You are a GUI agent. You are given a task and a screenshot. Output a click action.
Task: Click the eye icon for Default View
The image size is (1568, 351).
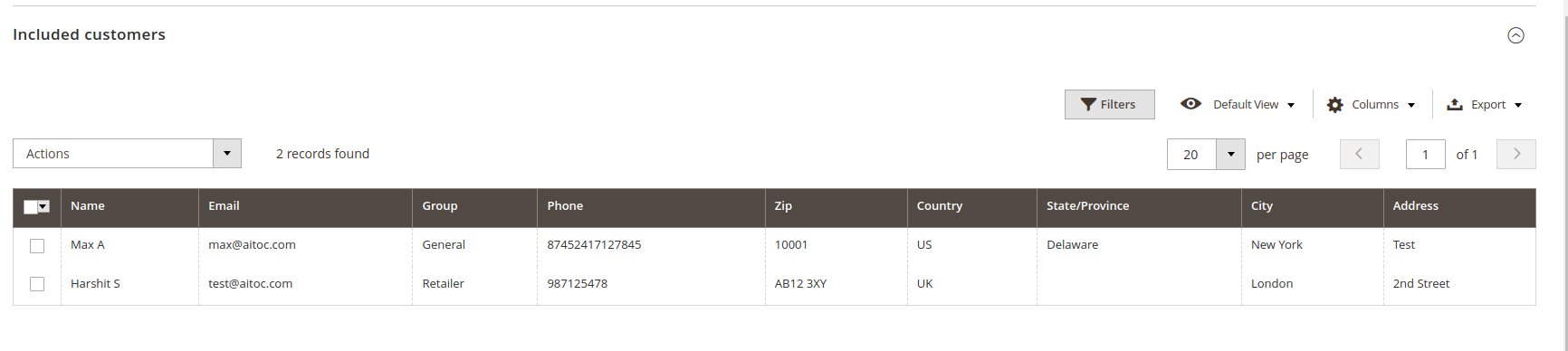(x=1190, y=104)
